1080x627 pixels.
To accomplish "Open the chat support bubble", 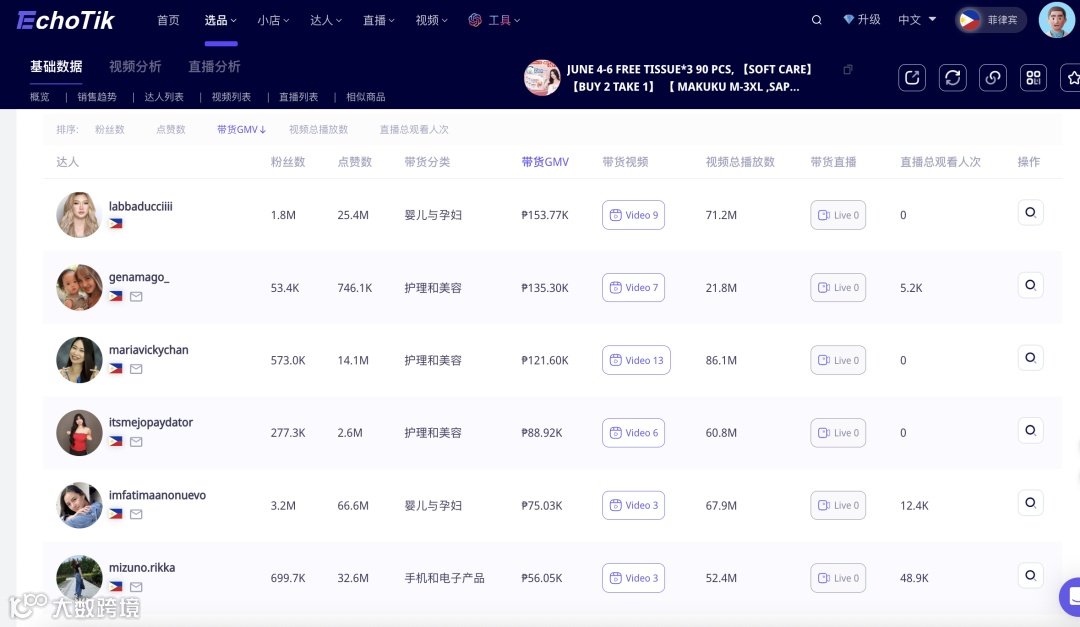I will (1070, 597).
